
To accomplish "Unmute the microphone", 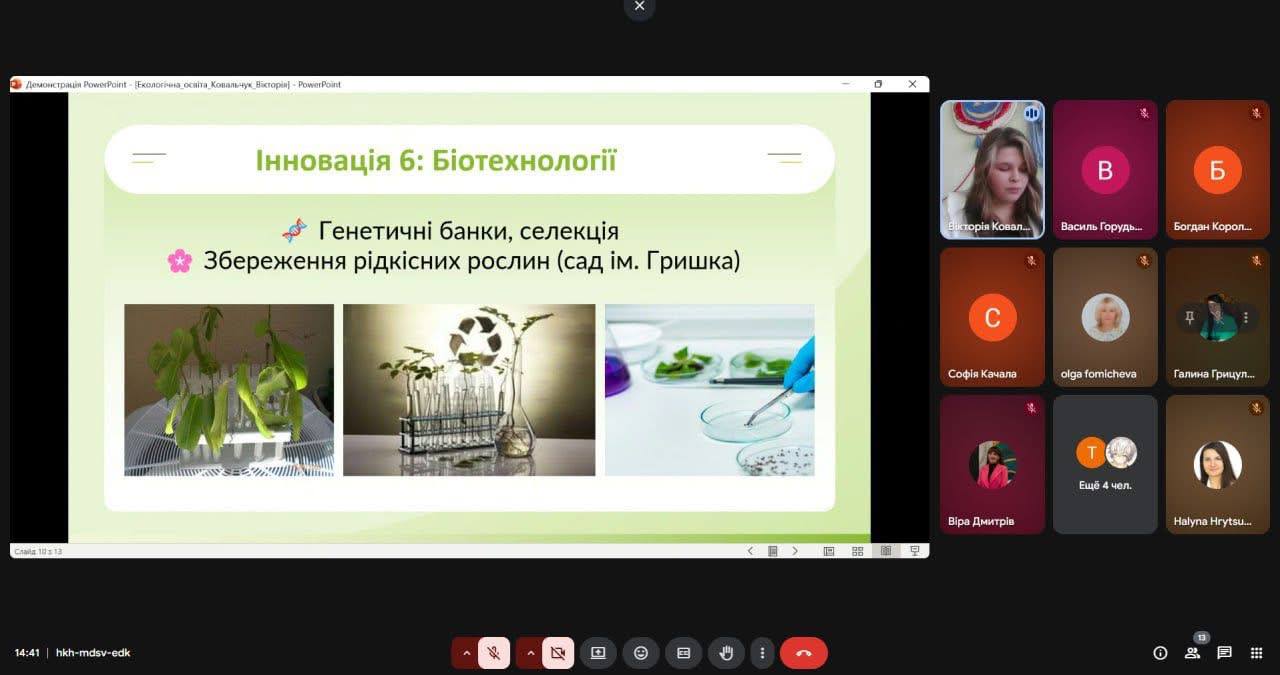I will coord(494,653).
